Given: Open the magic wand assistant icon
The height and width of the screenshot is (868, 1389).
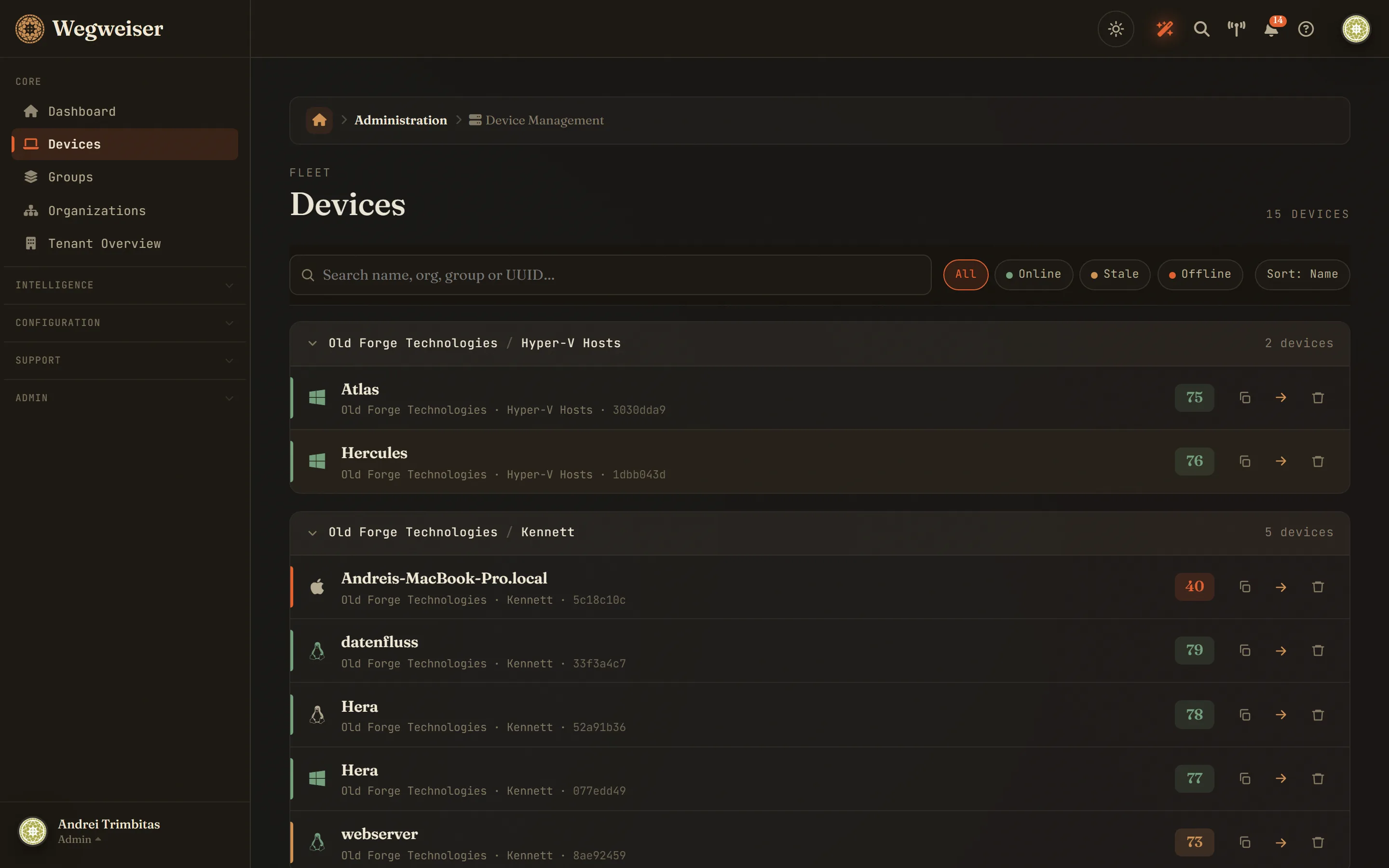Looking at the screenshot, I should coord(1165,29).
